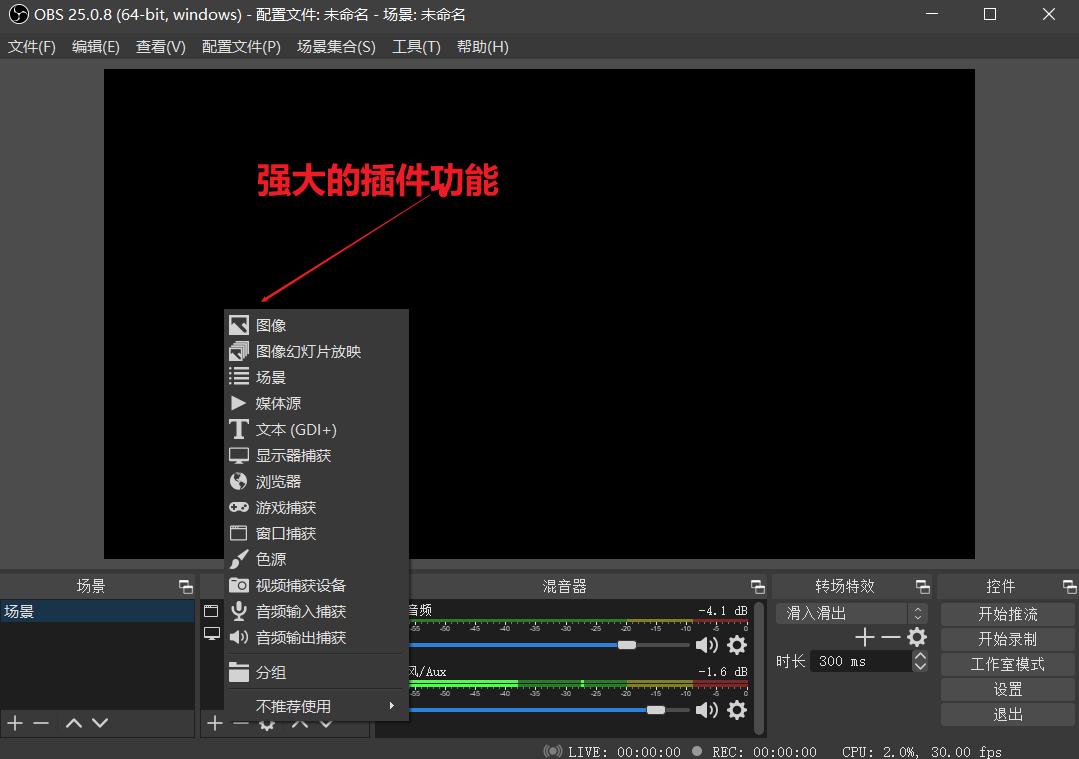Image resolution: width=1079 pixels, height=759 pixels.
Task: Open the 桌面音频 settings gear icon
Action: [x=737, y=645]
